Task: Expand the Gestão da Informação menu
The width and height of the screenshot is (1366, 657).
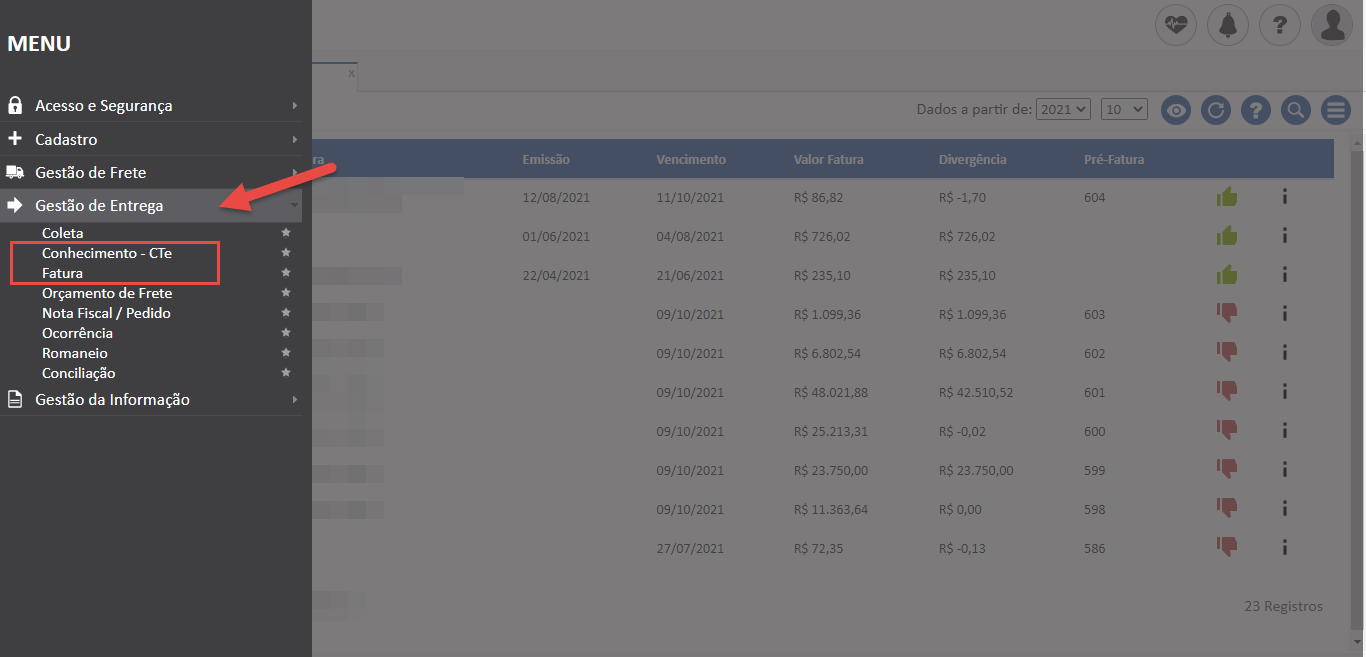Action: click(x=112, y=399)
